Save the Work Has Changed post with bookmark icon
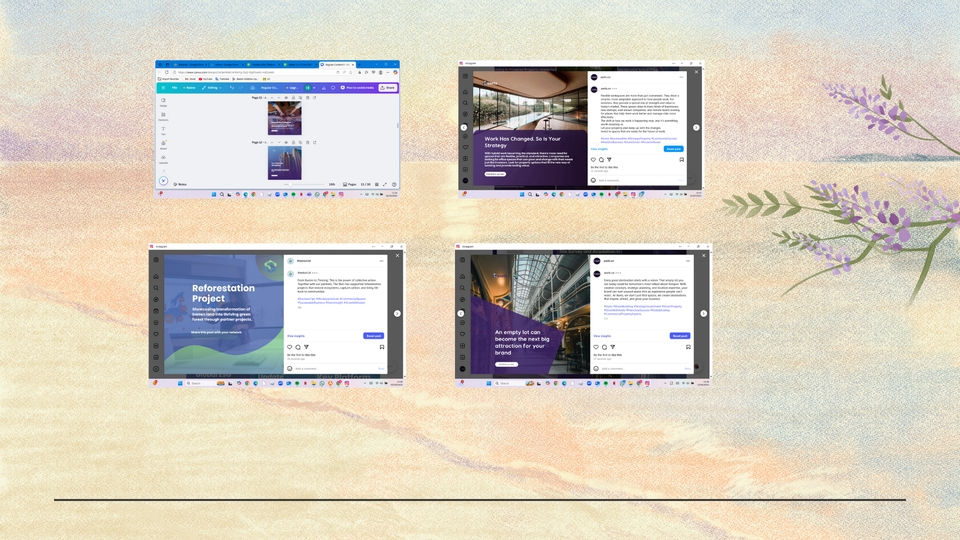Screen dimensions: 960x540 pos(682,160)
